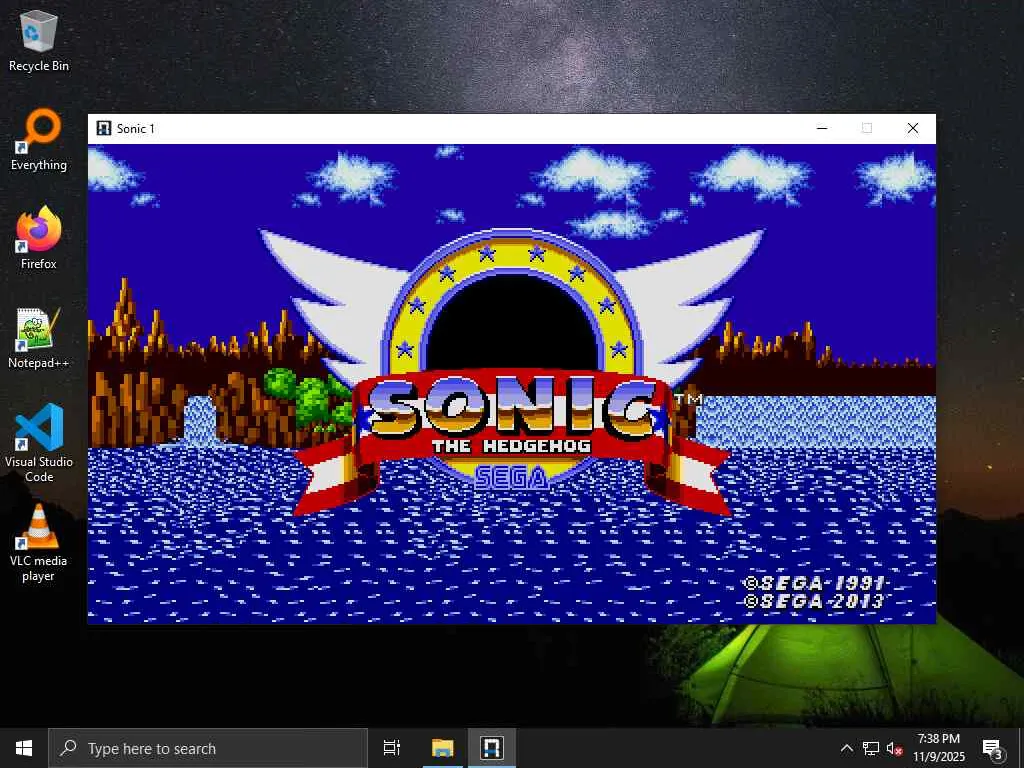This screenshot has width=1024, height=768.
Task: Open the notification center icon
Action: [993, 748]
